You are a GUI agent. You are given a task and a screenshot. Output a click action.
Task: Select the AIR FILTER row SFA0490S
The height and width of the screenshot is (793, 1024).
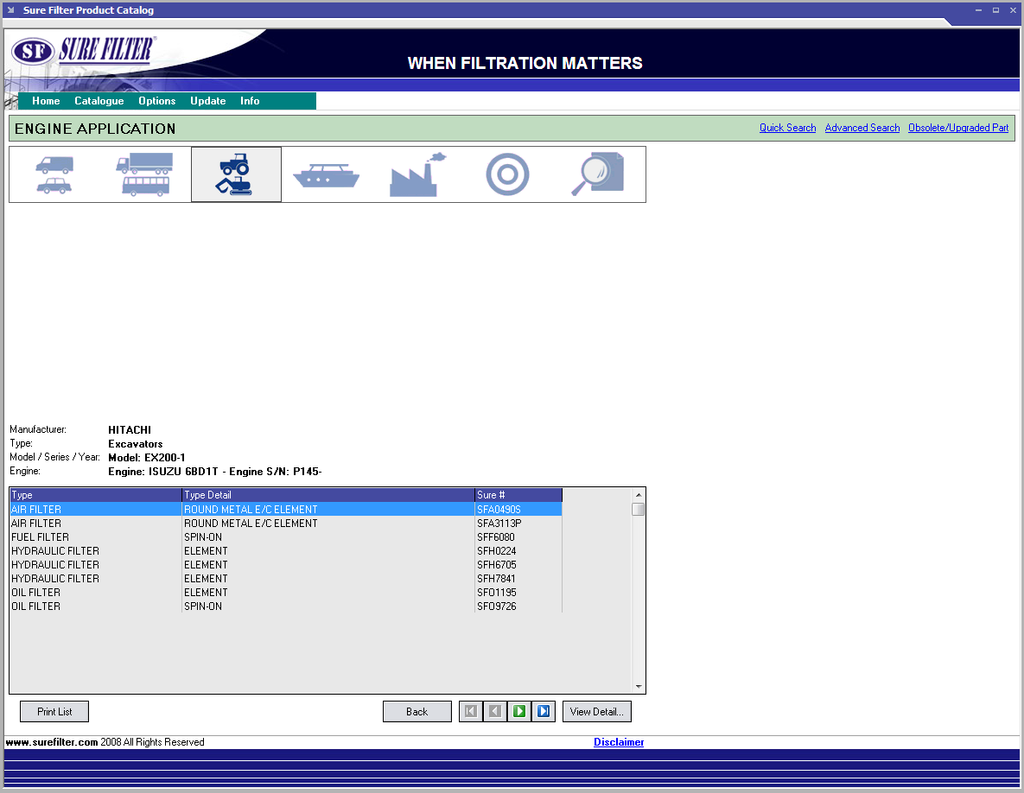point(286,510)
